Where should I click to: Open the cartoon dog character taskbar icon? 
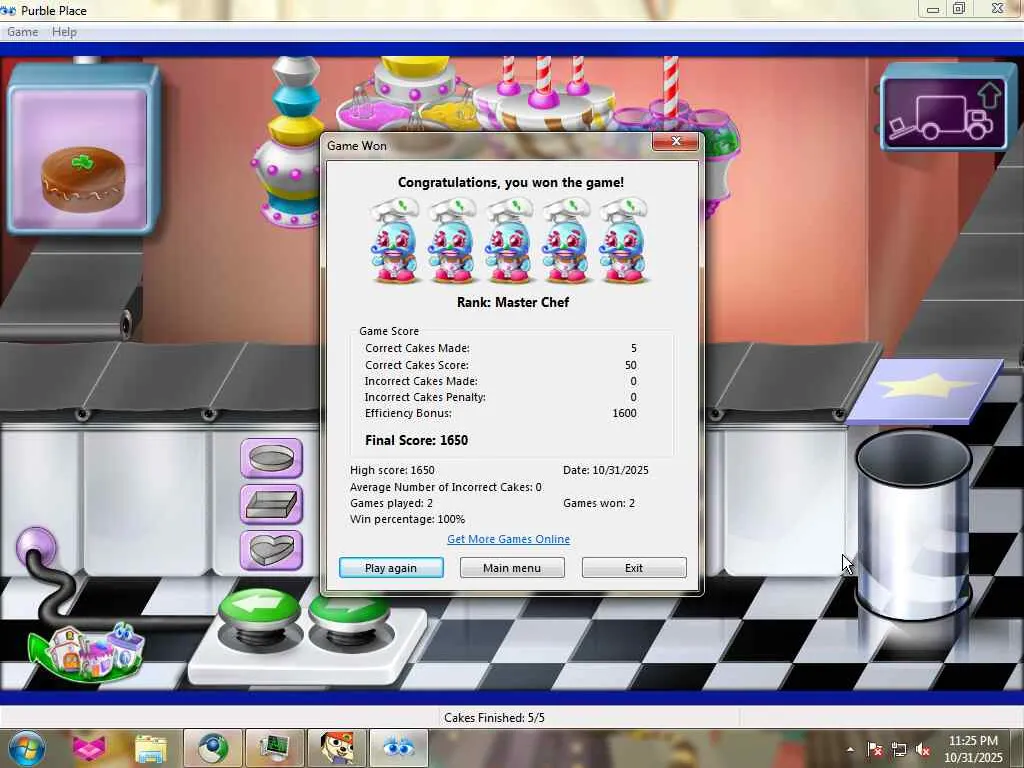click(336, 748)
